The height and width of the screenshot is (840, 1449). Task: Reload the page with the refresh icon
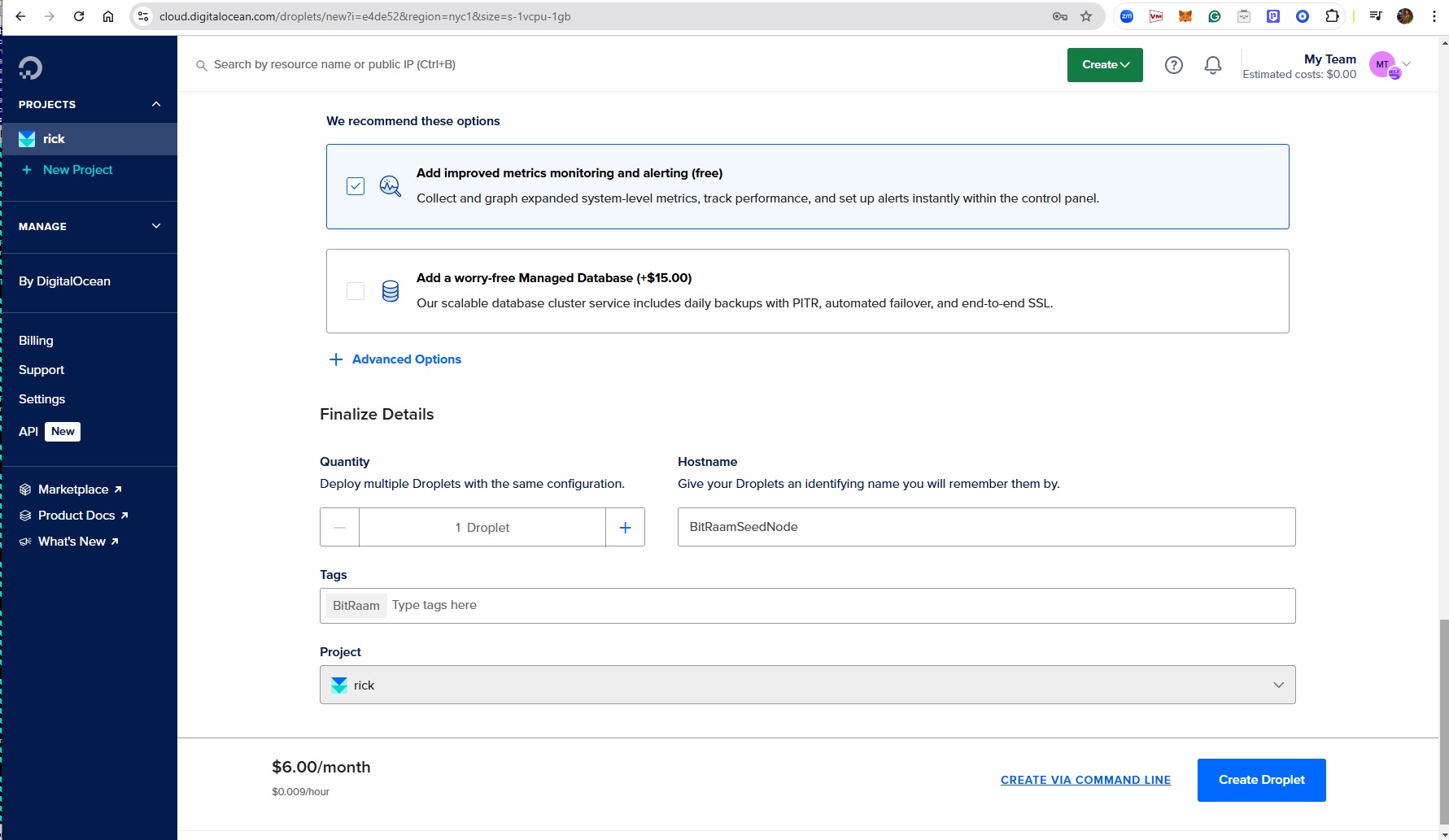pos(79,16)
